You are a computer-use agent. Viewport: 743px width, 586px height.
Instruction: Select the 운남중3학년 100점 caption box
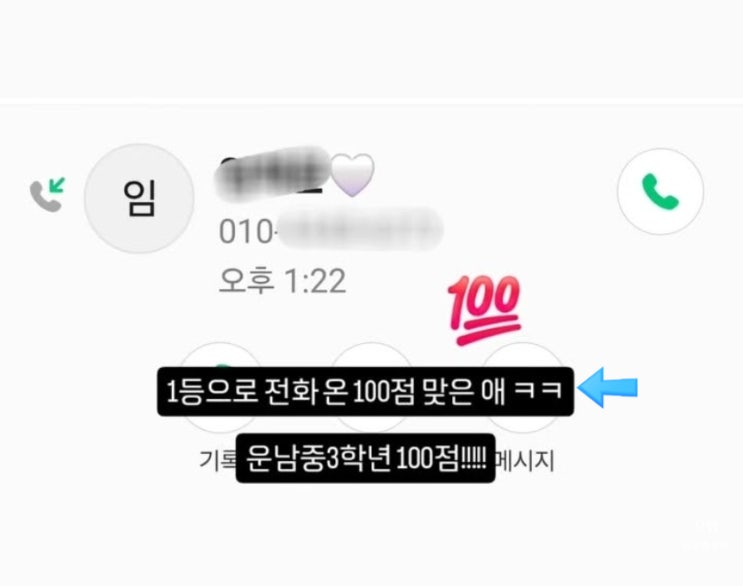click(365, 458)
